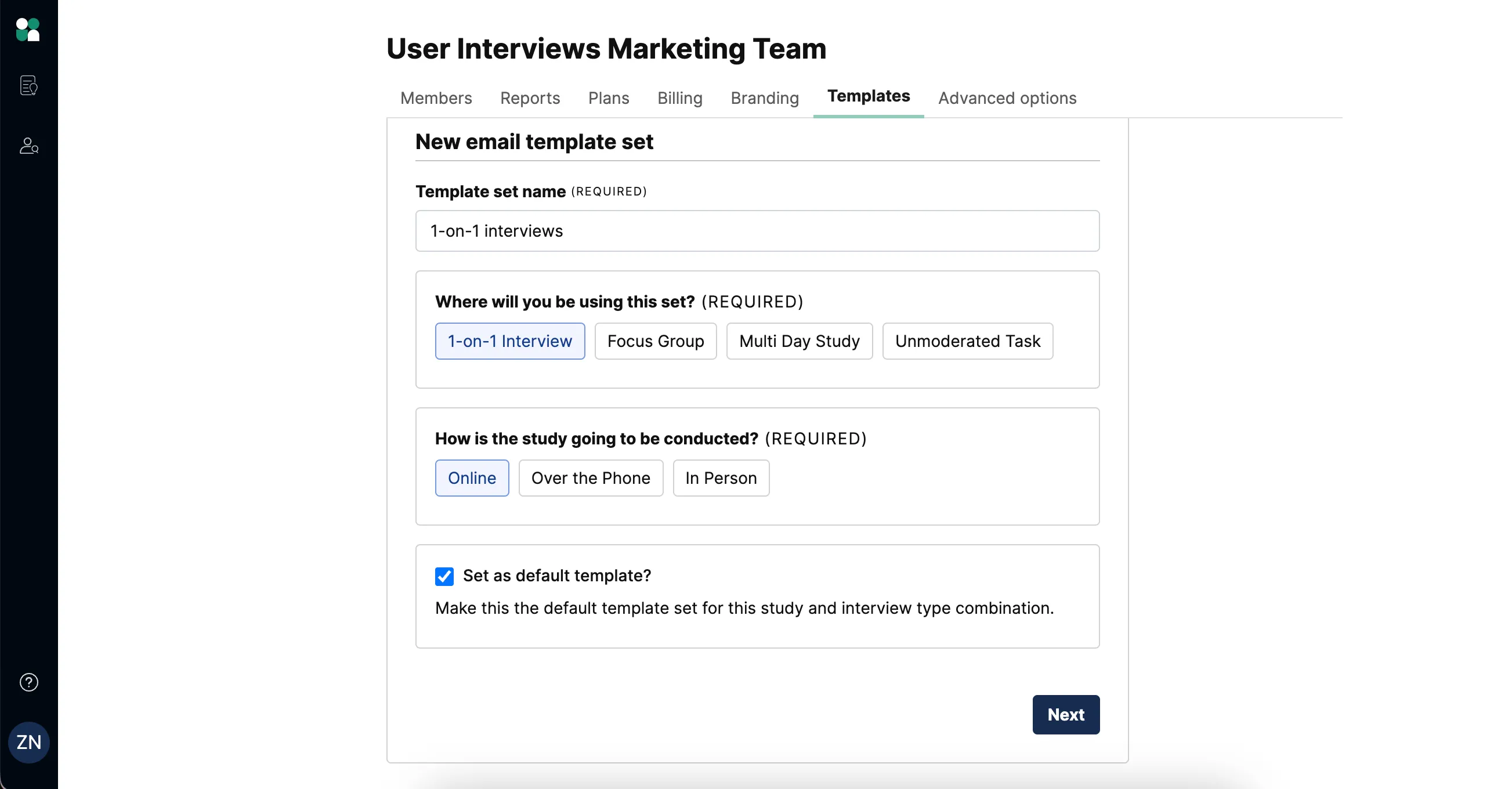This screenshot has width=1512, height=789.
Task: Go to the Plans tab
Action: 609,98
